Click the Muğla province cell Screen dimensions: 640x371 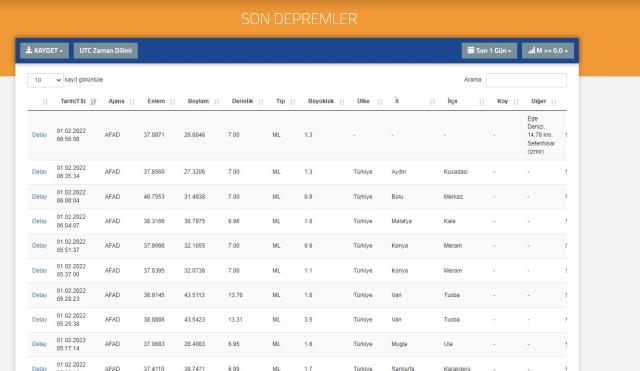point(399,344)
